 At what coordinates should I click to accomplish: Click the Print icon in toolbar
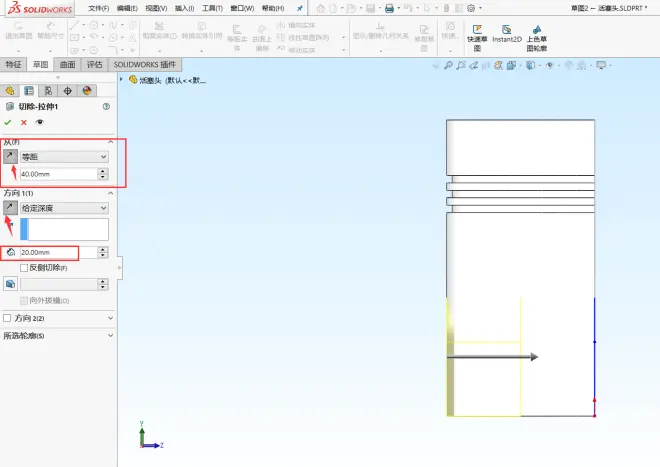click(389, 8)
